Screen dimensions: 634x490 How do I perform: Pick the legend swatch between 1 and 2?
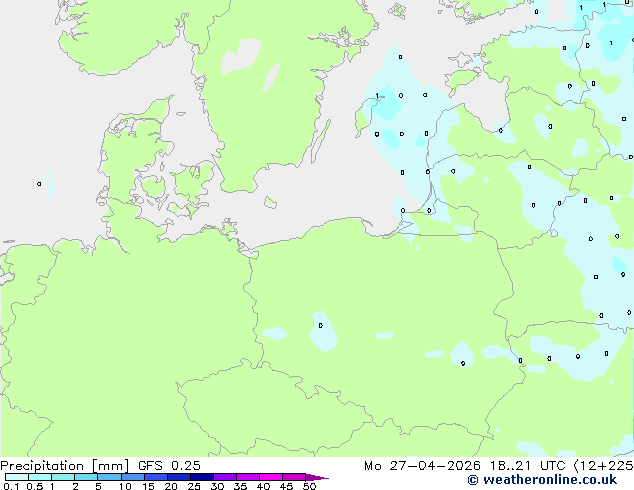tap(63, 477)
